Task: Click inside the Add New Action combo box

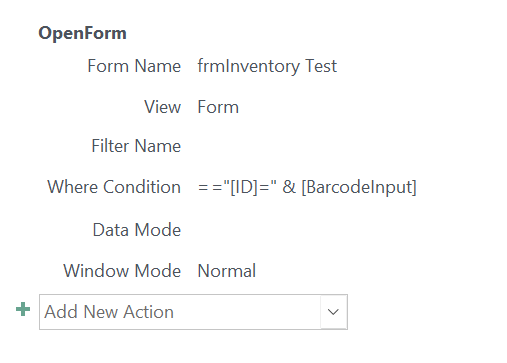Action: click(193, 312)
